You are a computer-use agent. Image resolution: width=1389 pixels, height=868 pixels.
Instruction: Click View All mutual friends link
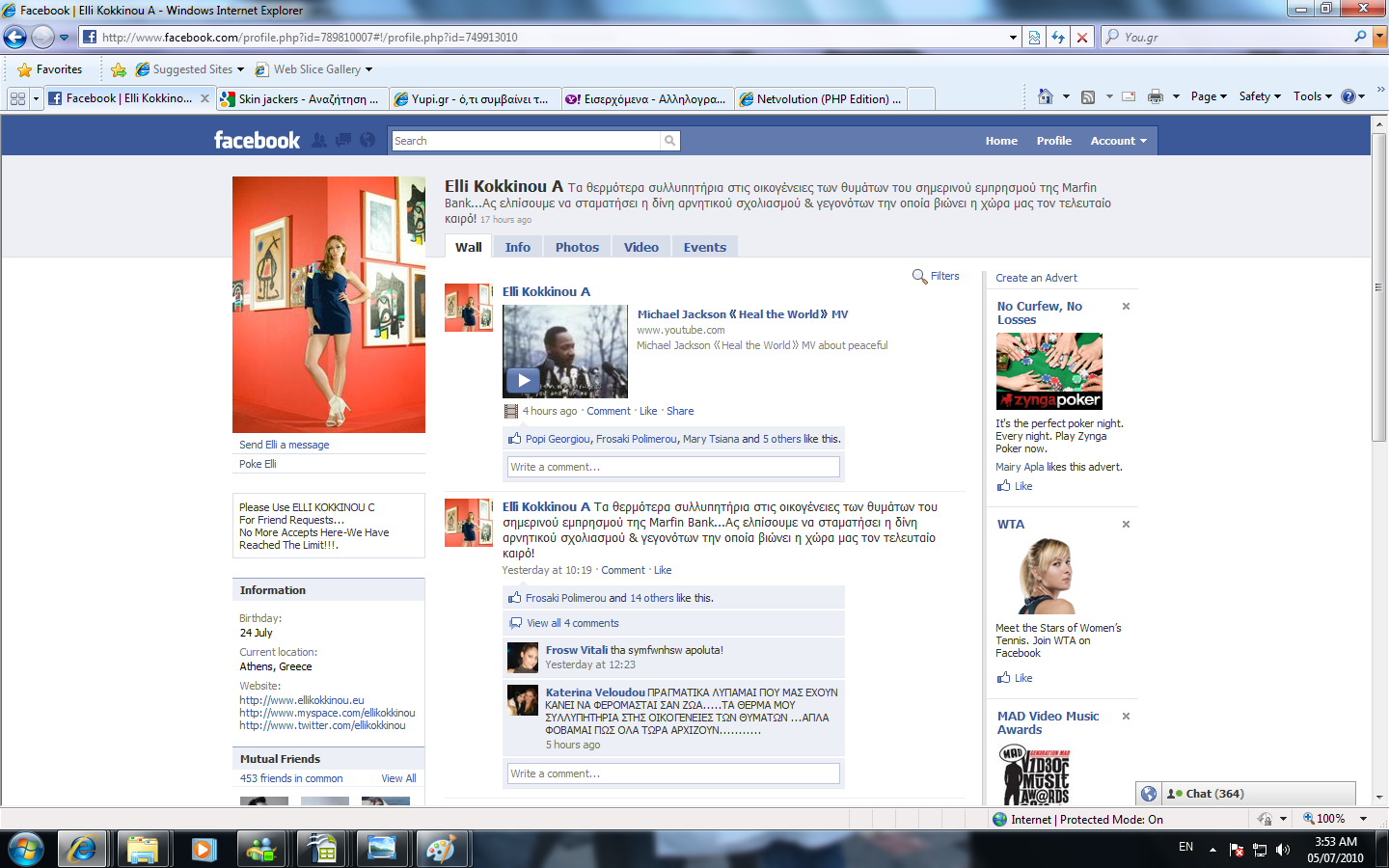click(x=398, y=778)
